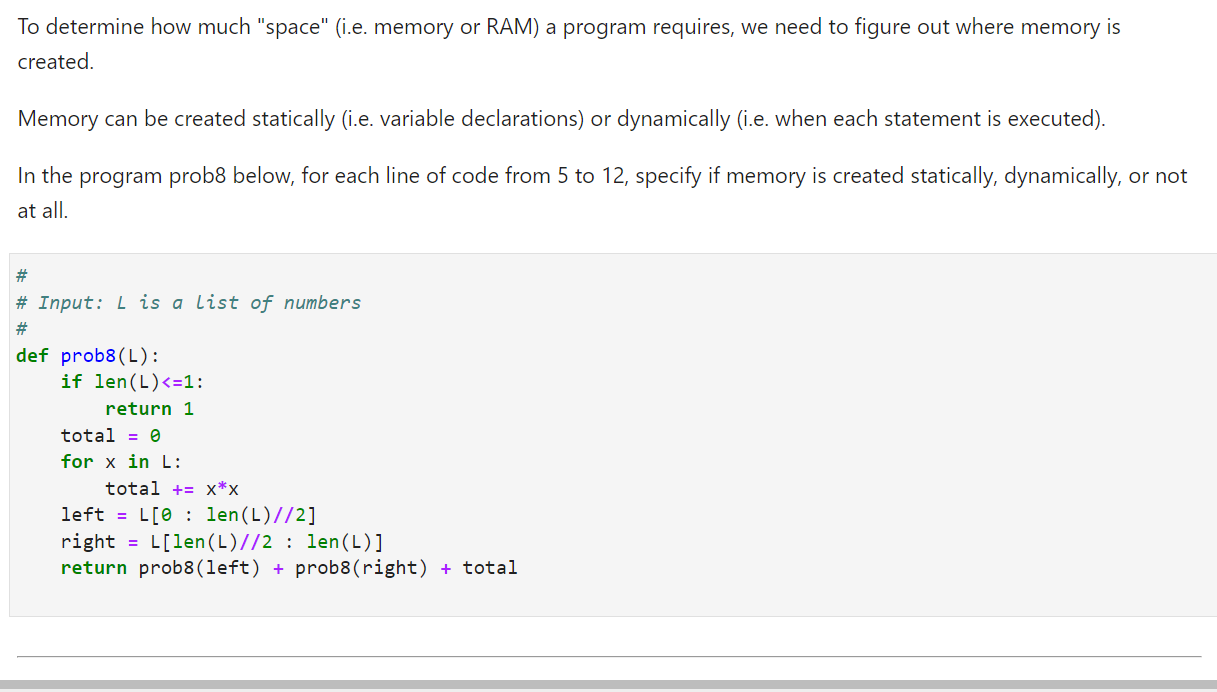1217x692 pixels.
Task: Click the total += x*x statement
Action: click(172, 488)
